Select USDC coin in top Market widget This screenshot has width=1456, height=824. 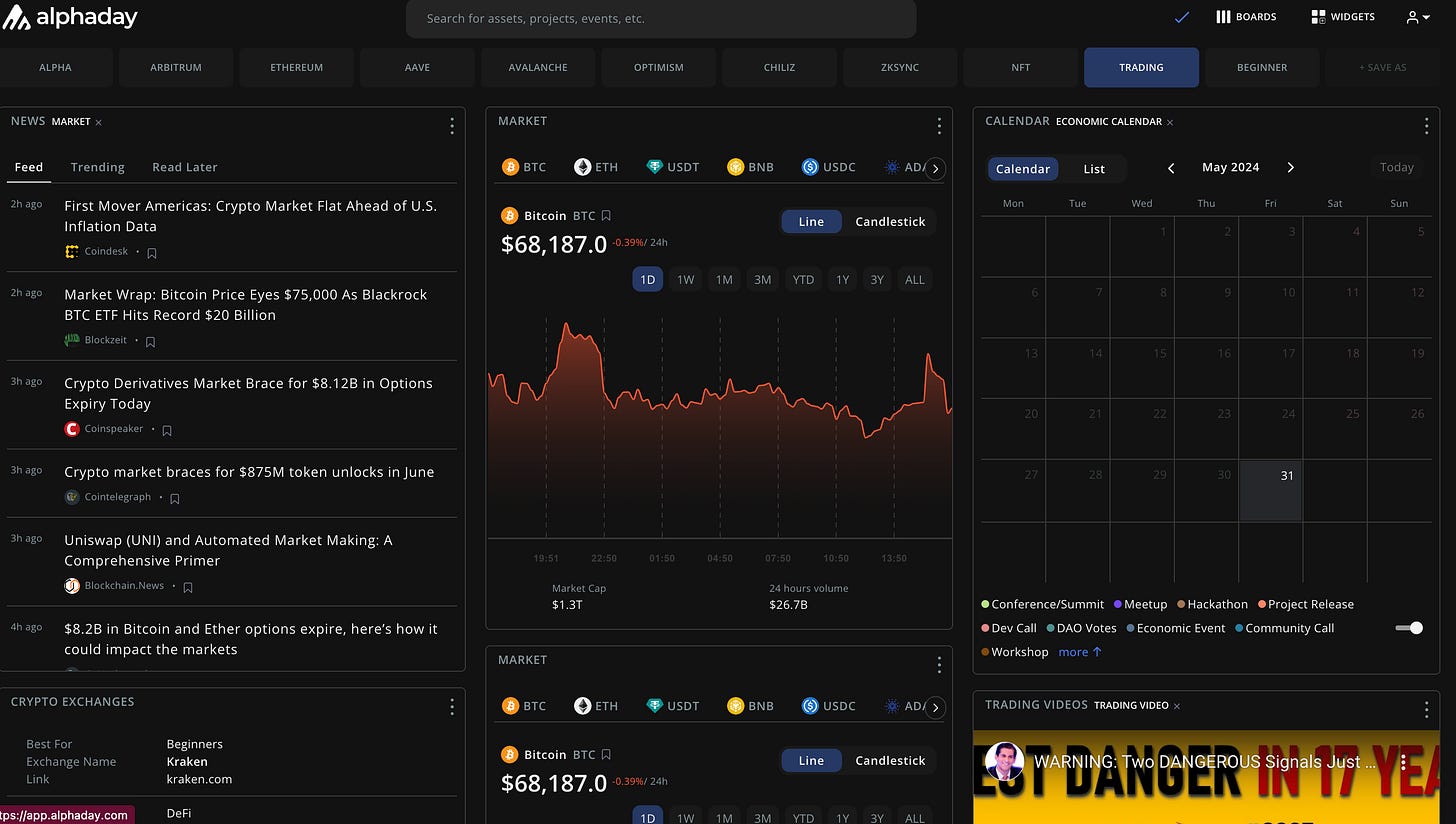829,167
